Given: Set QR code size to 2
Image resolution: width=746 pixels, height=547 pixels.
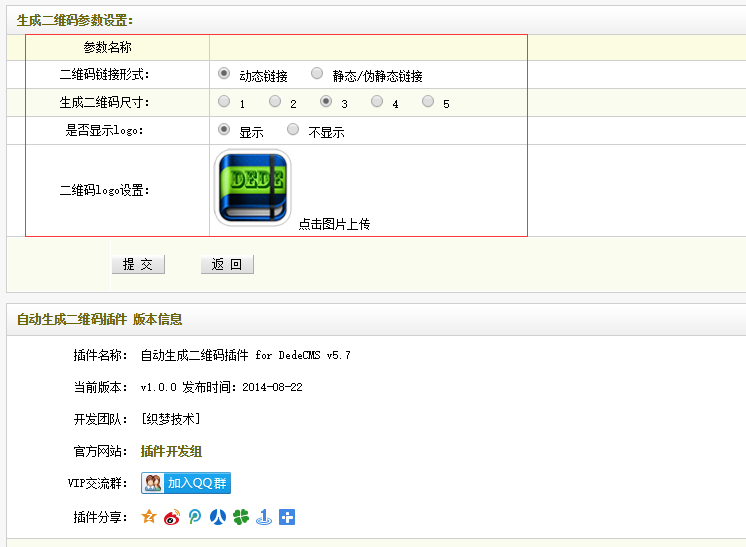Looking at the screenshot, I should click(x=273, y=101).
